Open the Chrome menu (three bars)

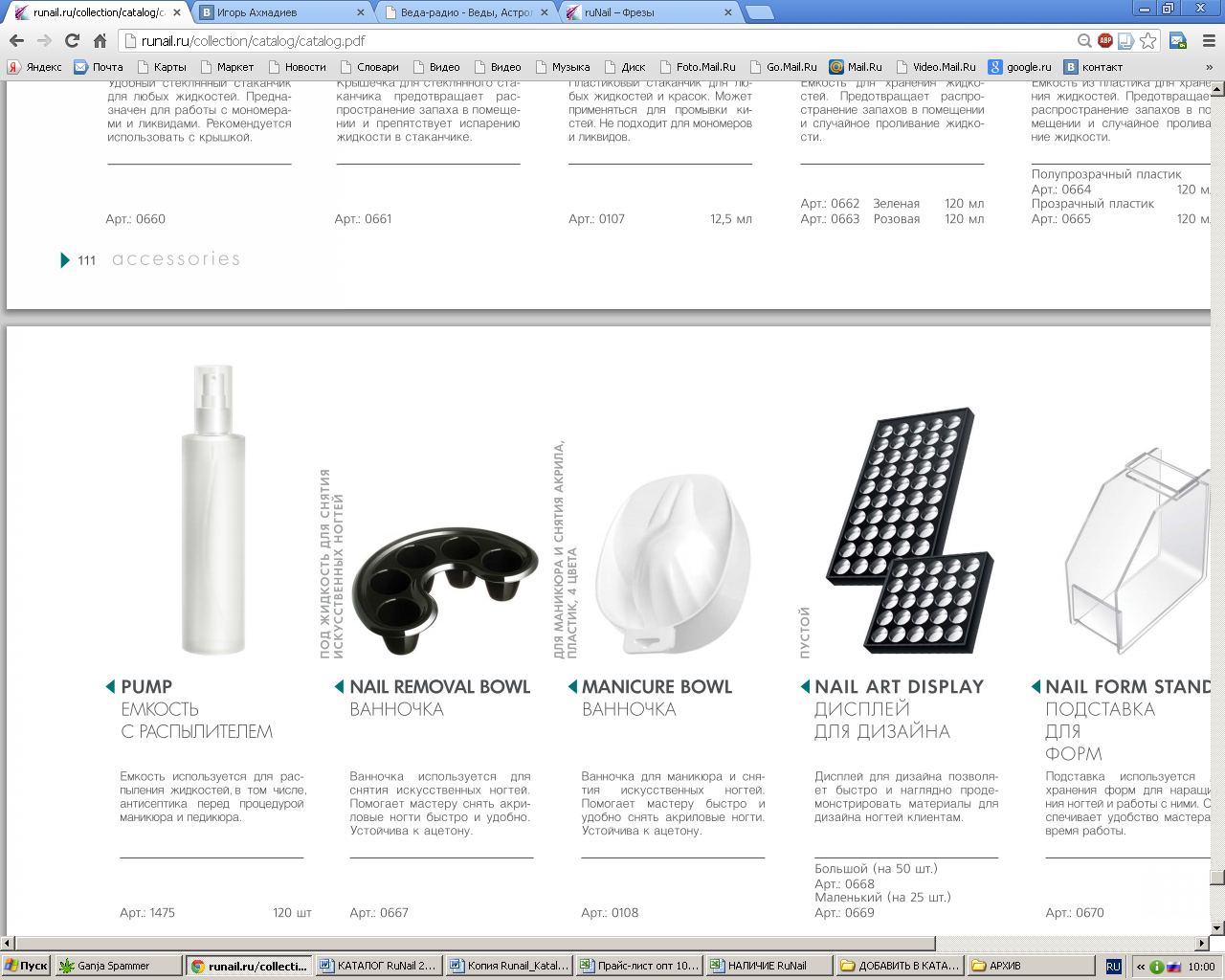(1207, 41)
